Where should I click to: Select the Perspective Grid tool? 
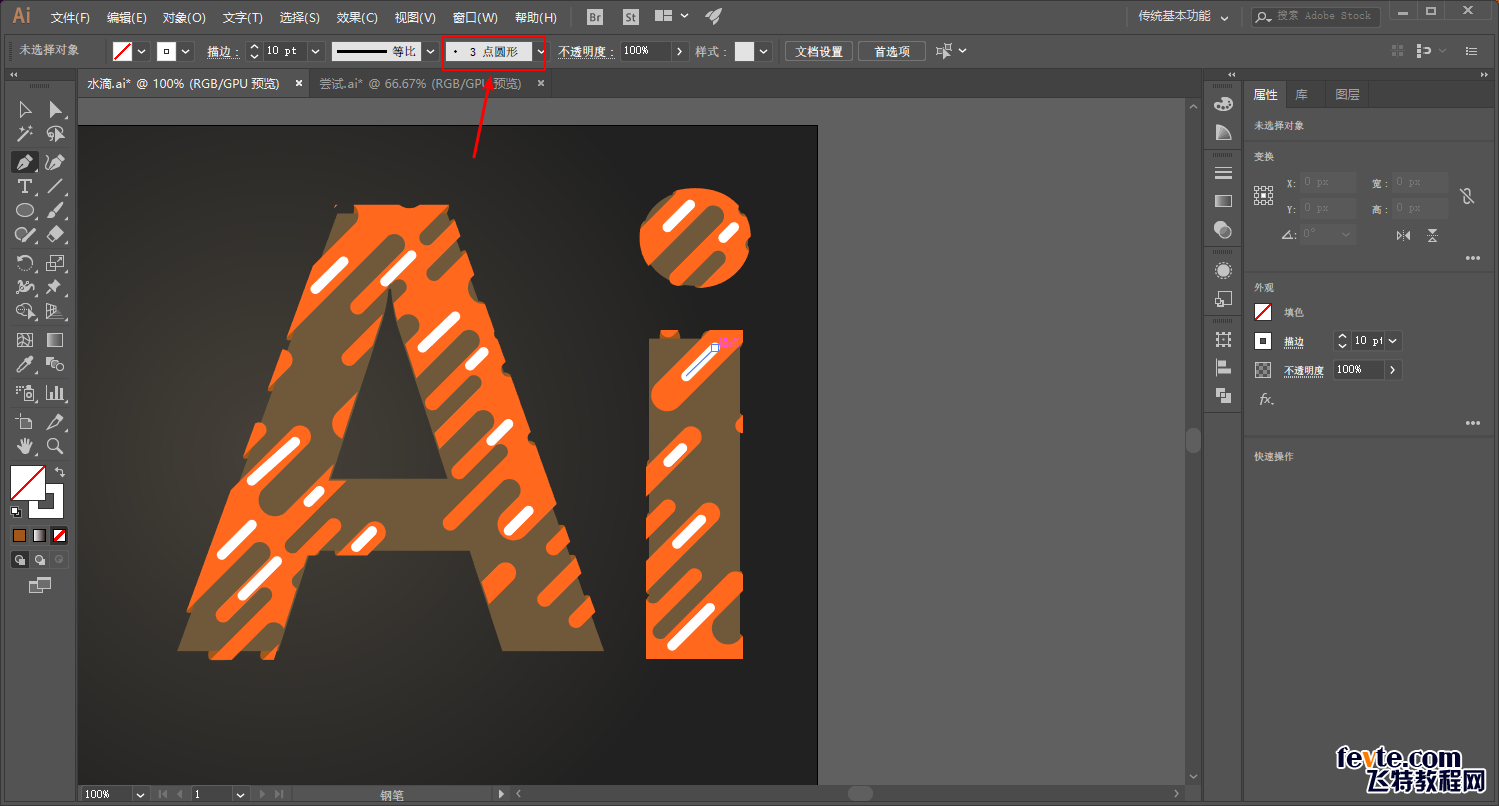coord(55,311)
